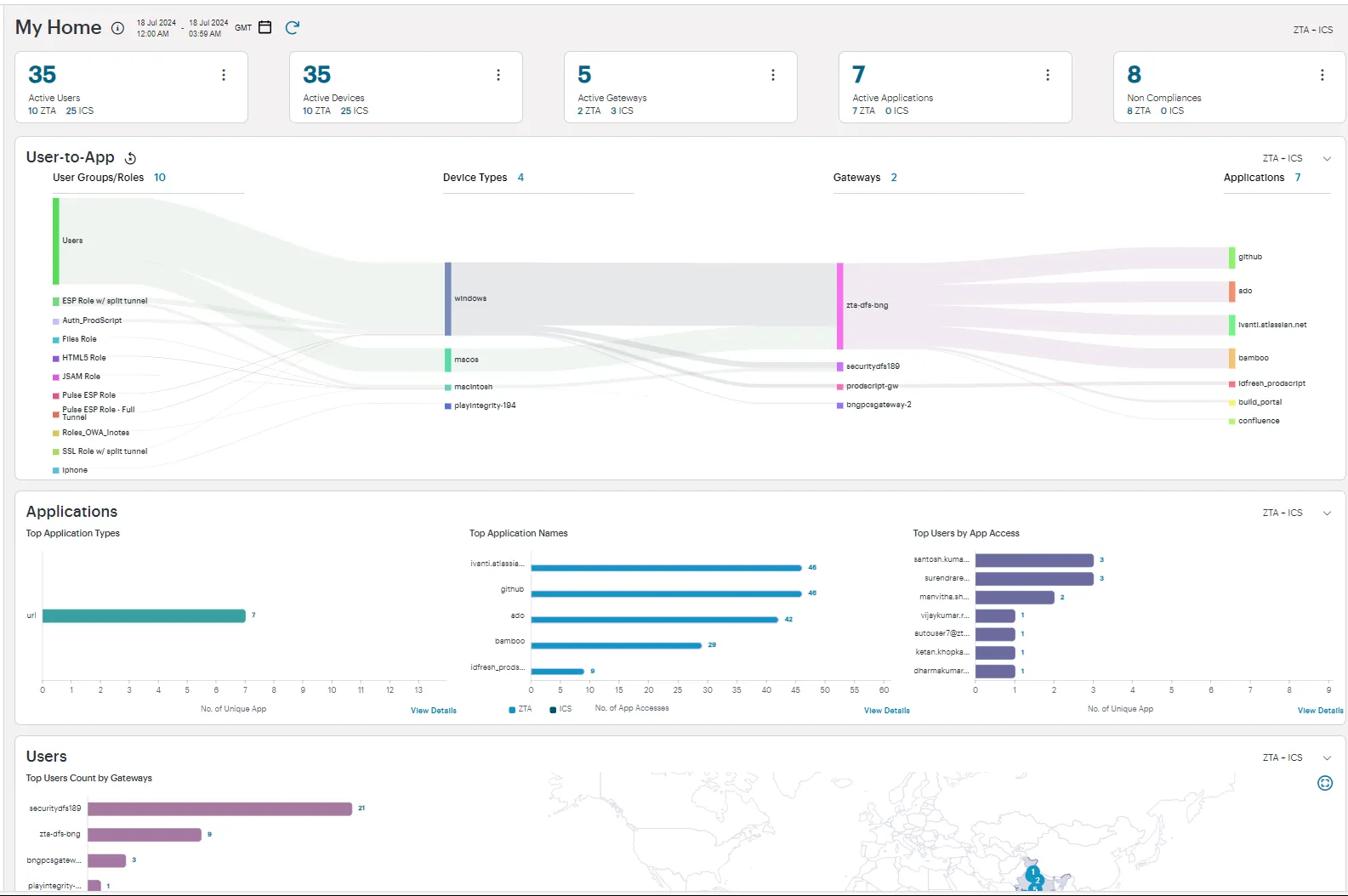Click the bngpcsgateway-2 gateway label
1348x896 pixels.
coord(879,405)
